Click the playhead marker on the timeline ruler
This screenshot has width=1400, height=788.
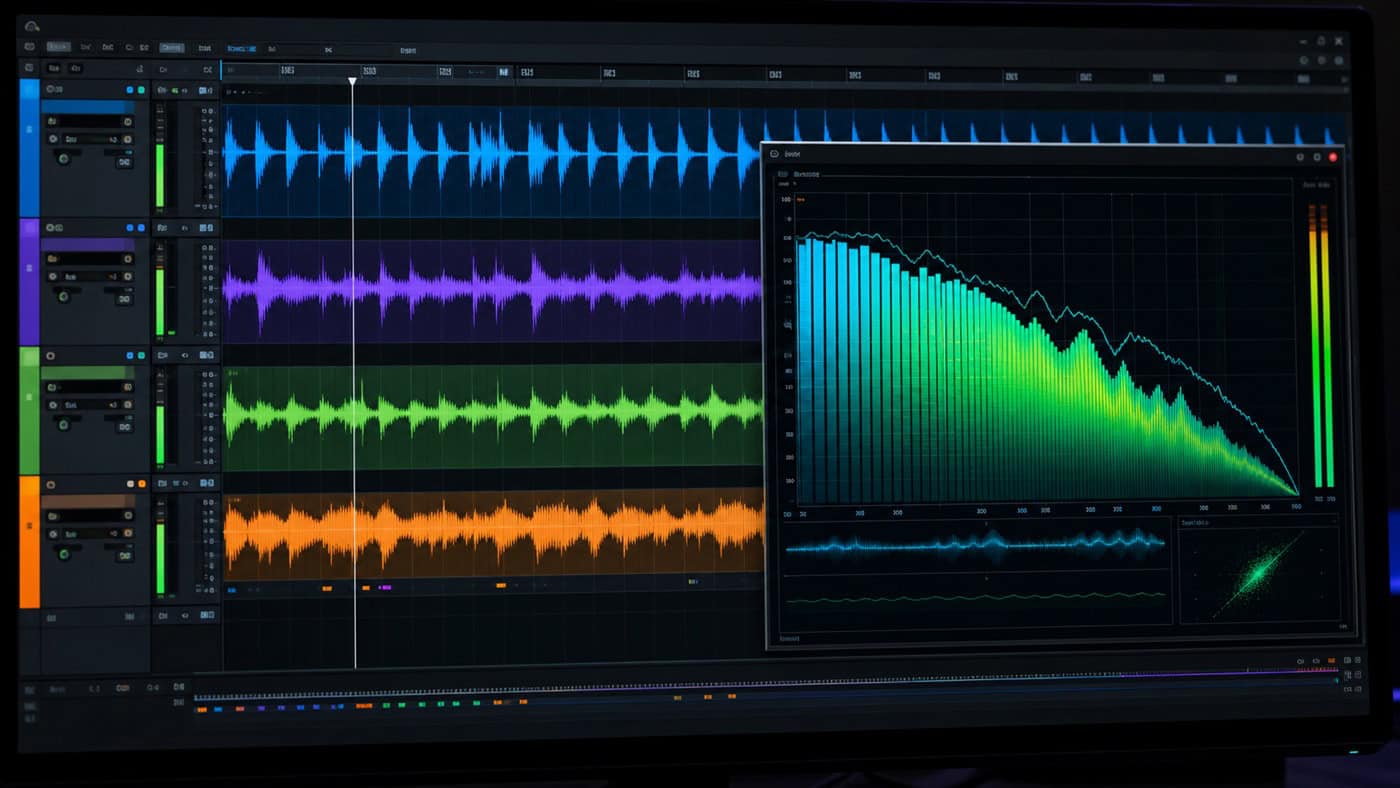[352, 80]
